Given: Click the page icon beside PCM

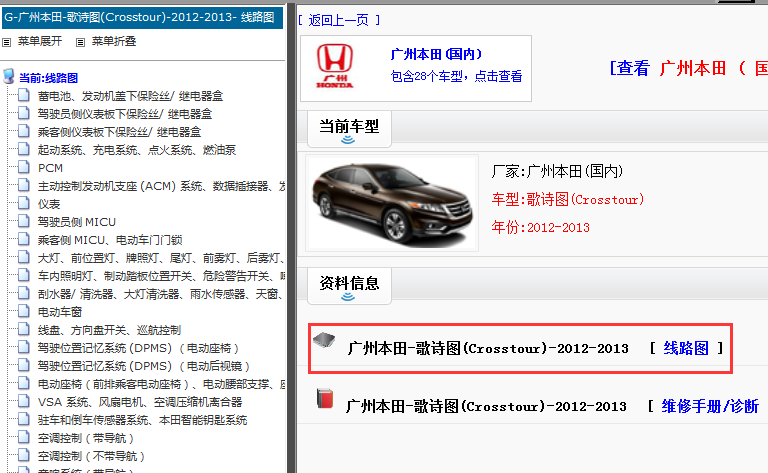Looking at the screenshot, I should pyautogui.click(x=24, y=167).
